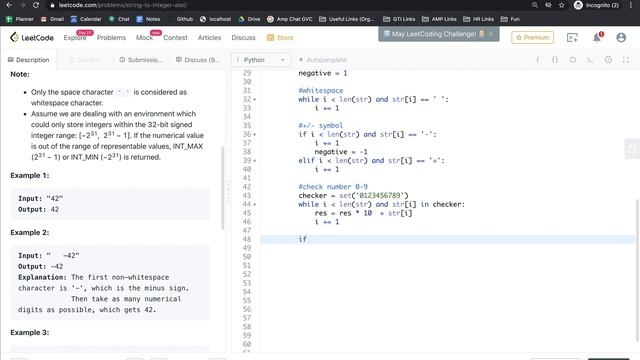Open the side panel tab on right edge

632,149
